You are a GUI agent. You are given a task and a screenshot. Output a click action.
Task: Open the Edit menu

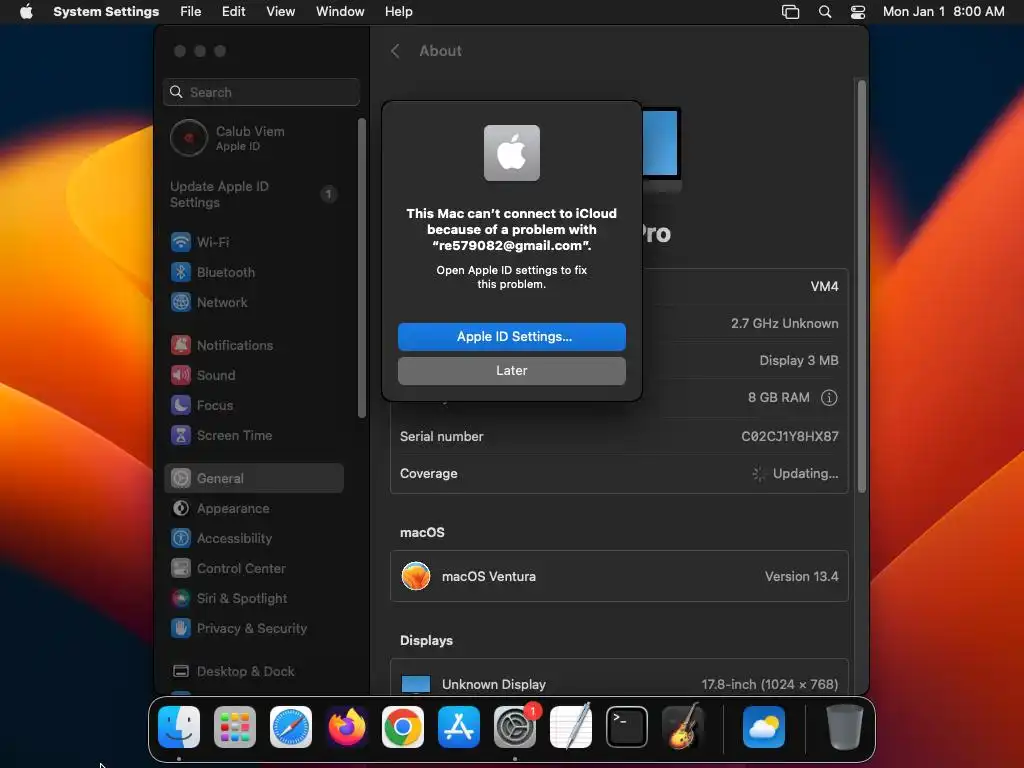tap(233, 12)
